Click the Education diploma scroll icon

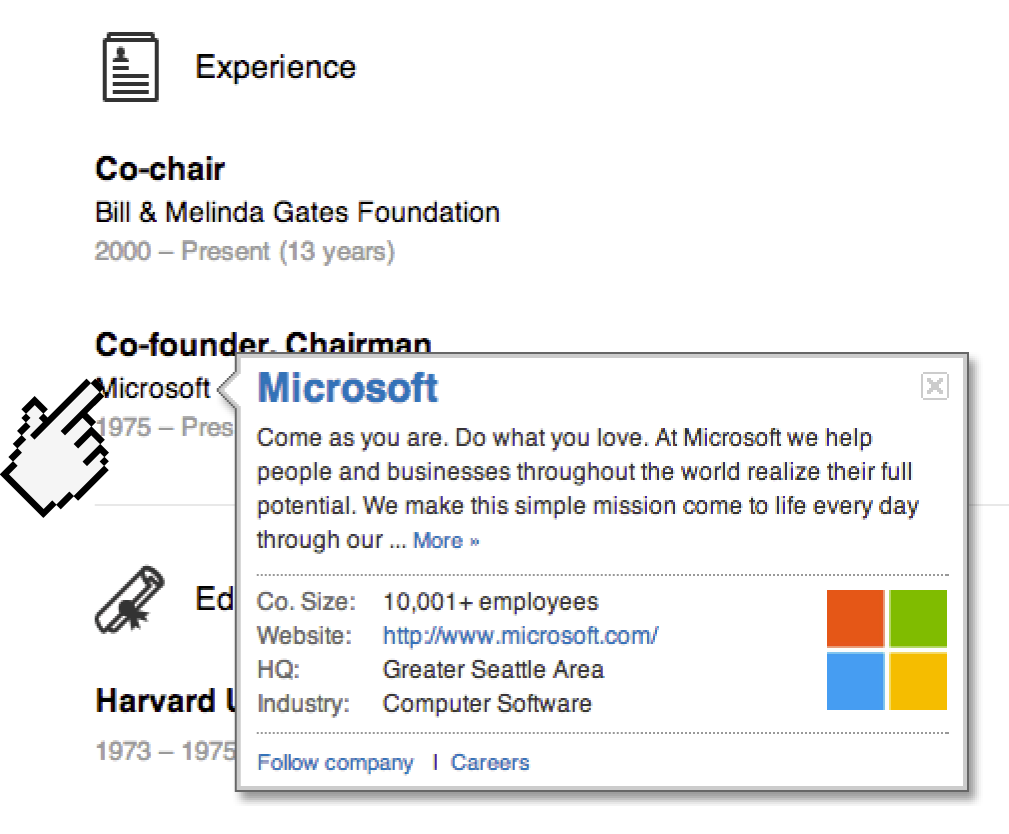[129, 599]
